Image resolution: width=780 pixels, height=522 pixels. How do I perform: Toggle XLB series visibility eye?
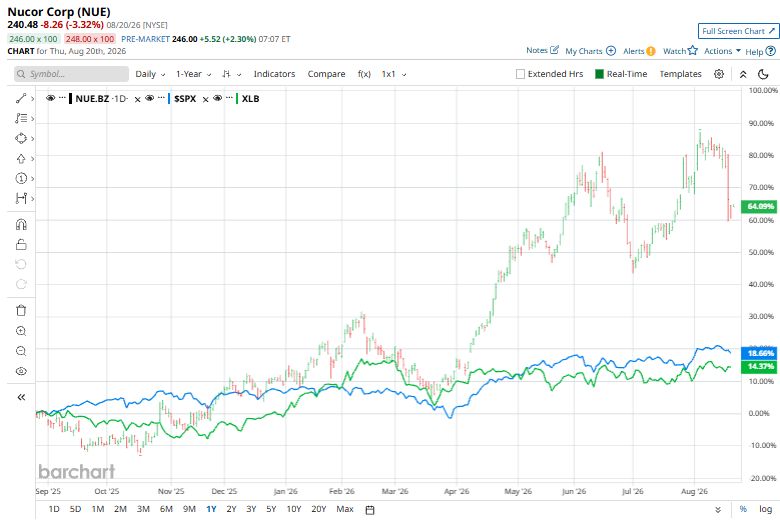click(217, 98)
